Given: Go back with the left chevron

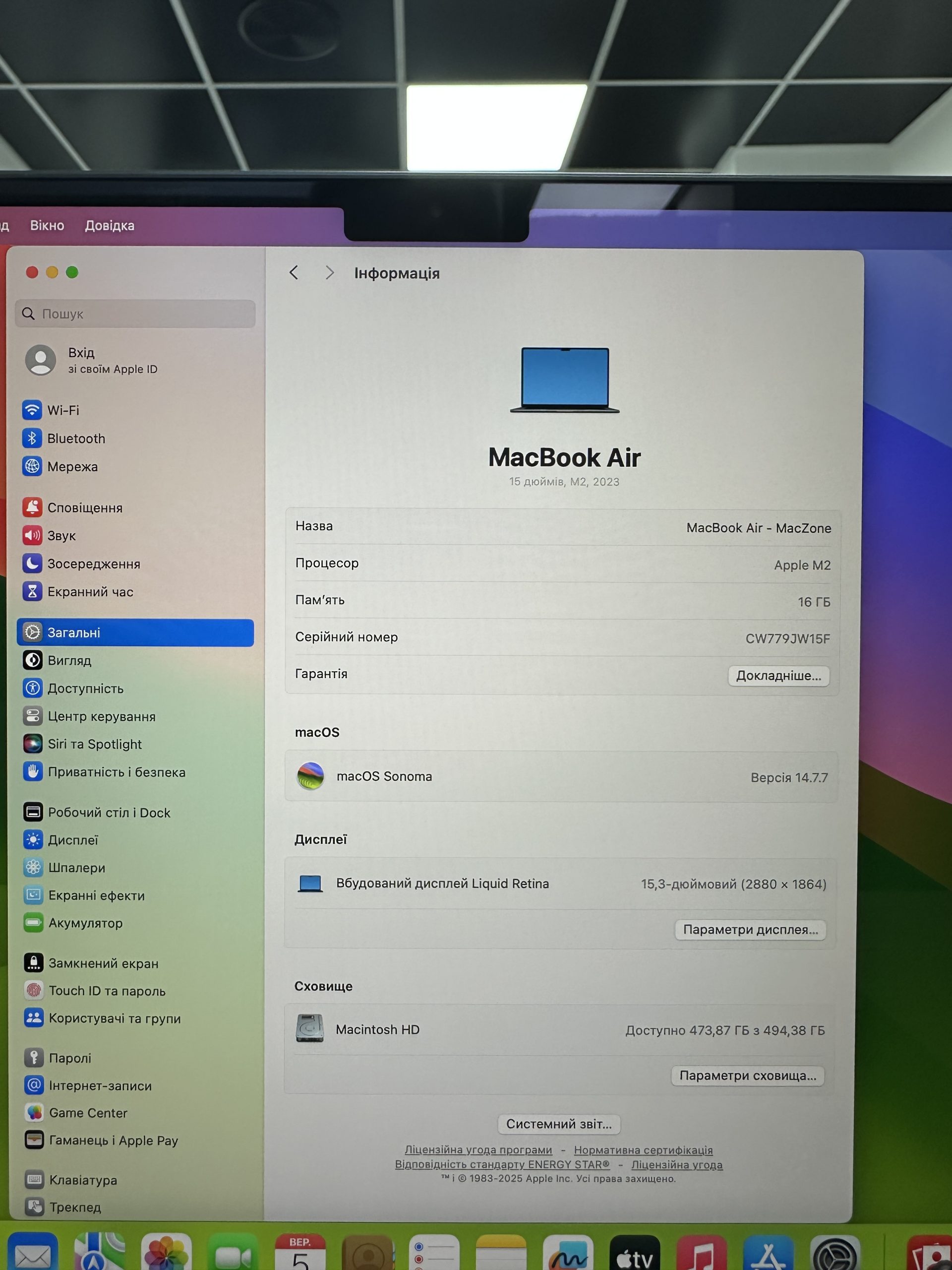Looking at the screenshot, I should pos(294,273).
